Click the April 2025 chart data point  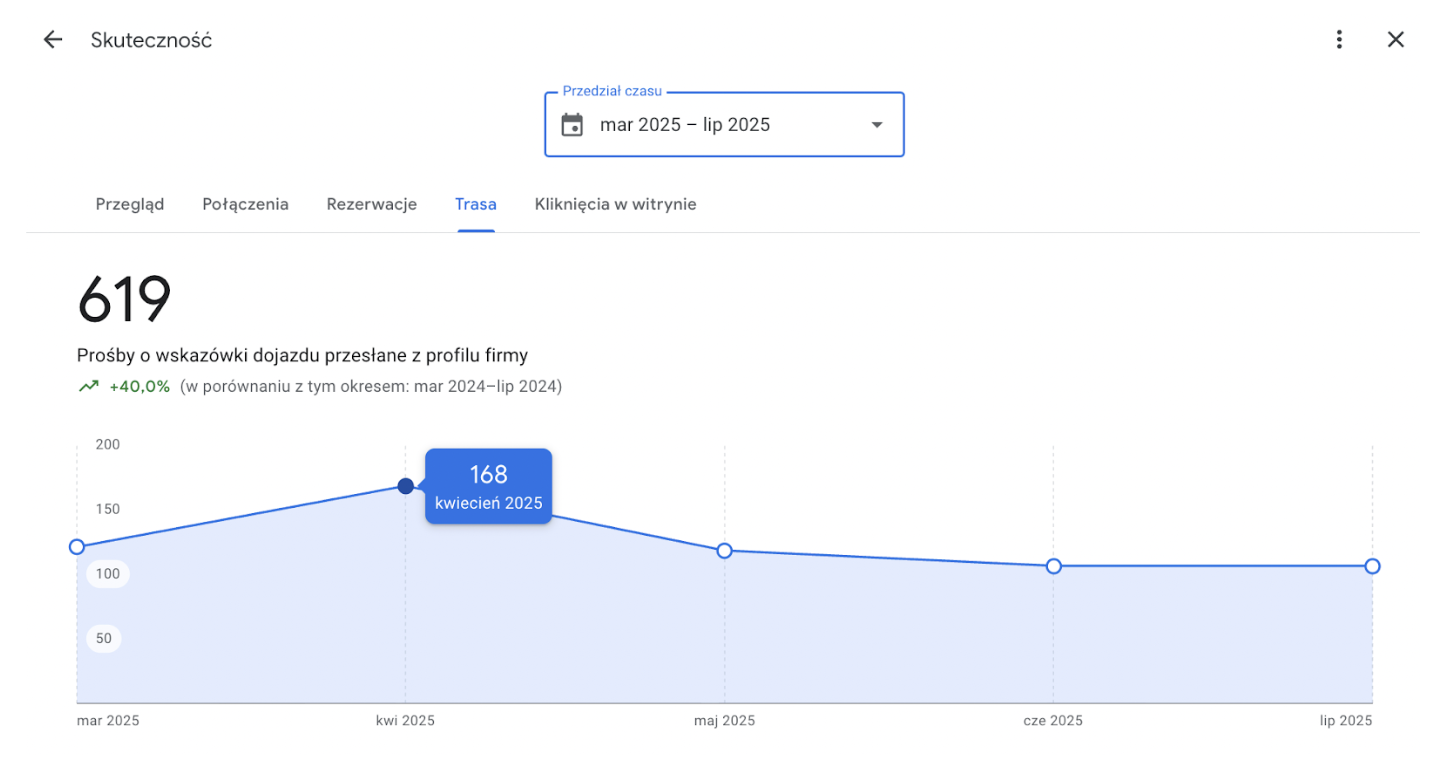[x=405, y=486]
